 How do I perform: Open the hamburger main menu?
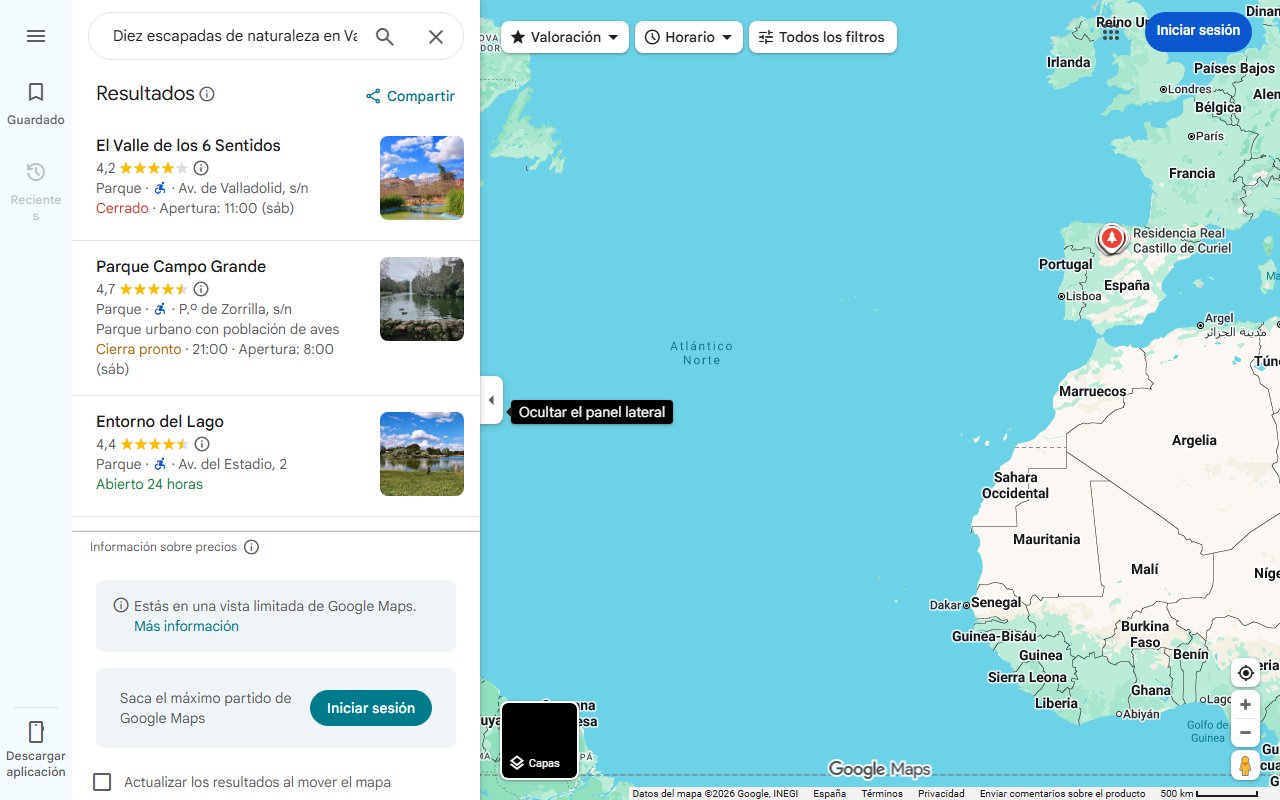click(36, 36)
